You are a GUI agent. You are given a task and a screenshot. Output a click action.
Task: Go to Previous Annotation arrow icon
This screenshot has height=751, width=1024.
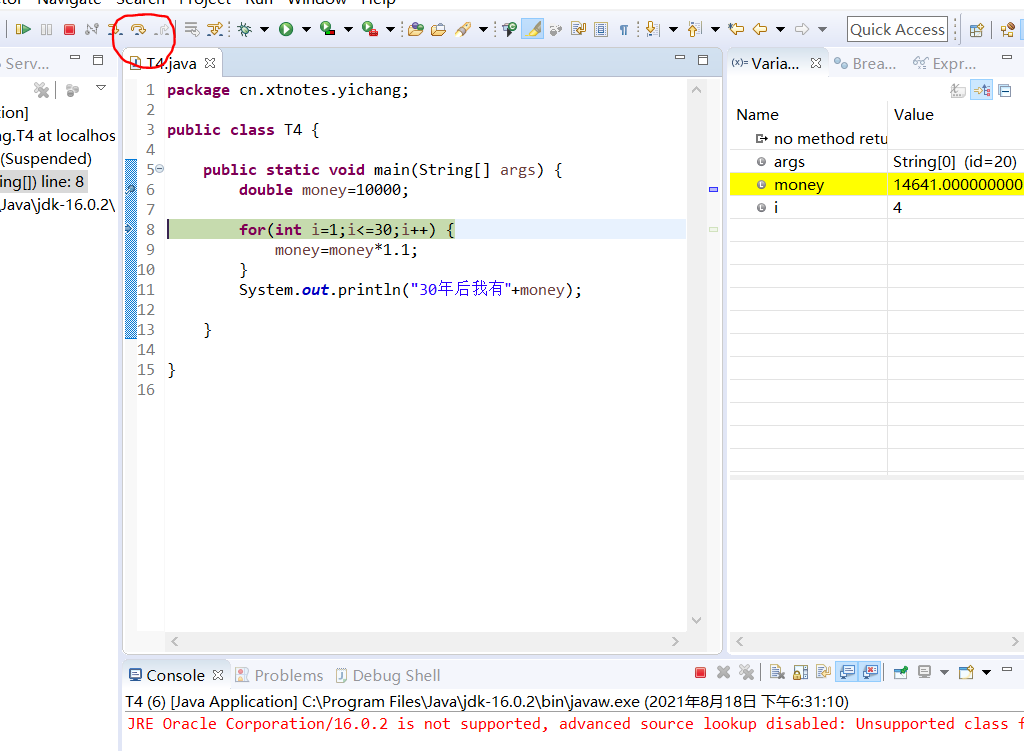694,29
